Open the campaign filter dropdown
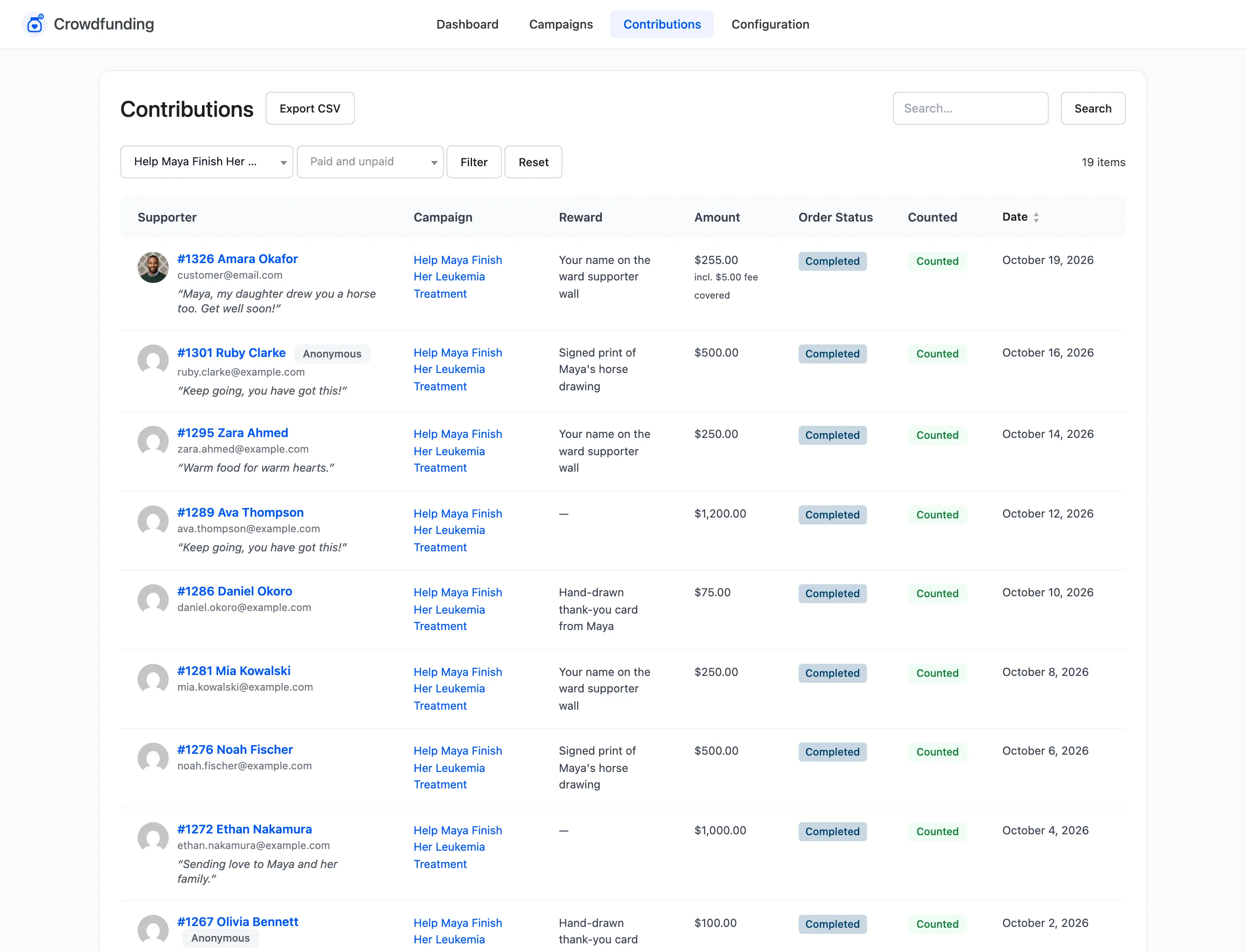This screenshot has height=952, width=1246. pos(206,162)
